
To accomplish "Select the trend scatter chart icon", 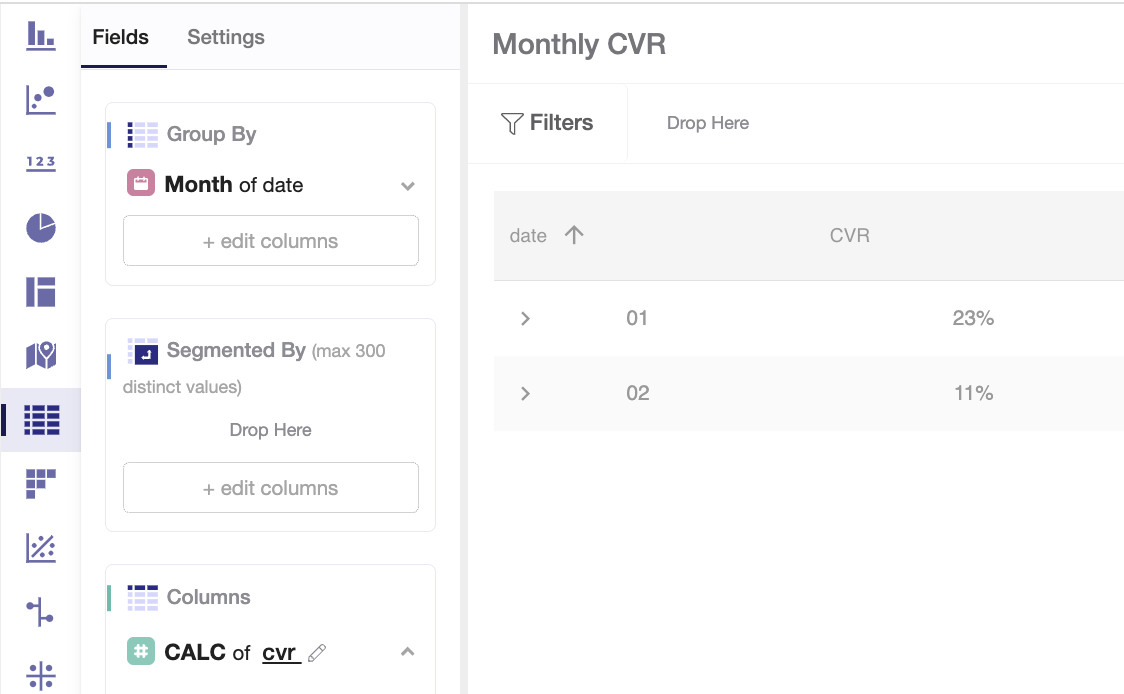I will (41, 548).
